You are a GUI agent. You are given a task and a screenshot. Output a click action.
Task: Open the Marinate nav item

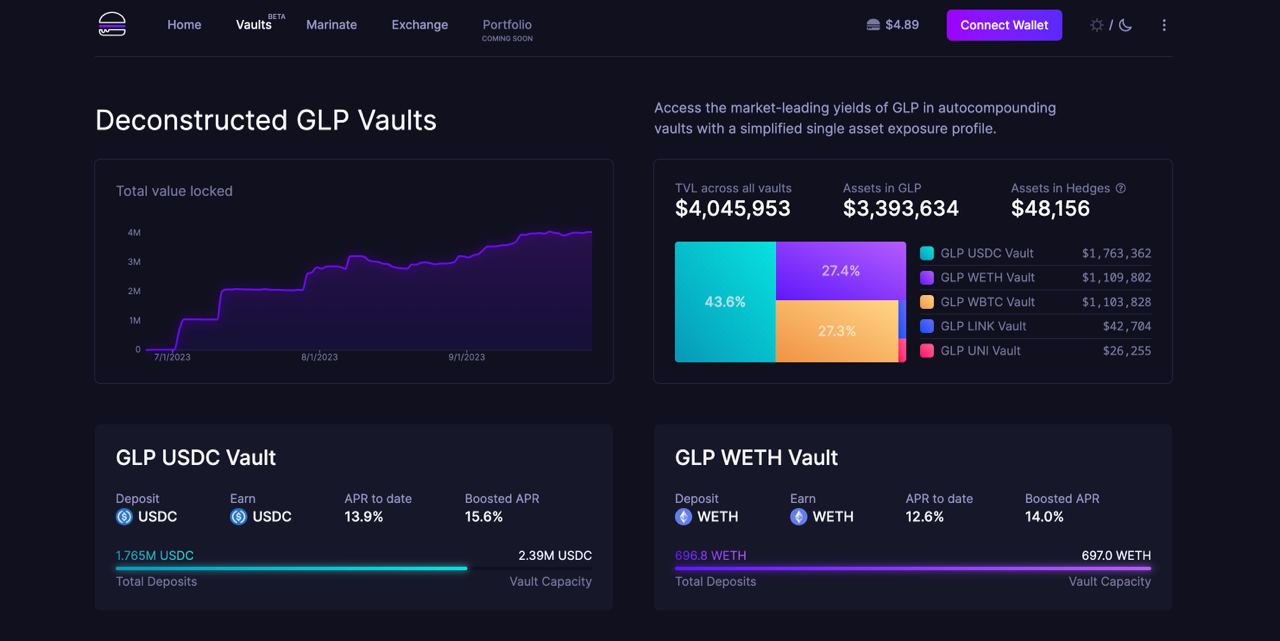tap(331, 25)
